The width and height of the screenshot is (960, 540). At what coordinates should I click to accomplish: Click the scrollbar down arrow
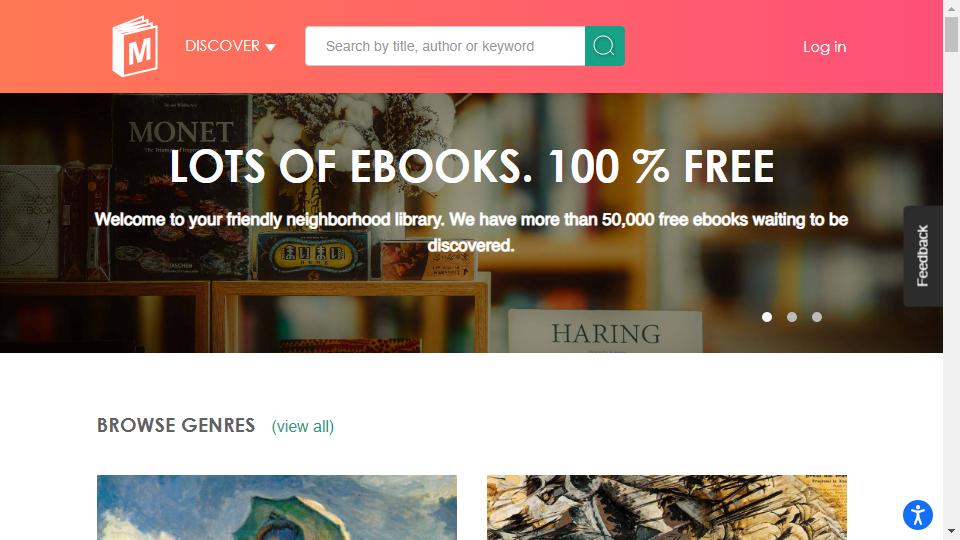[951, 531]
